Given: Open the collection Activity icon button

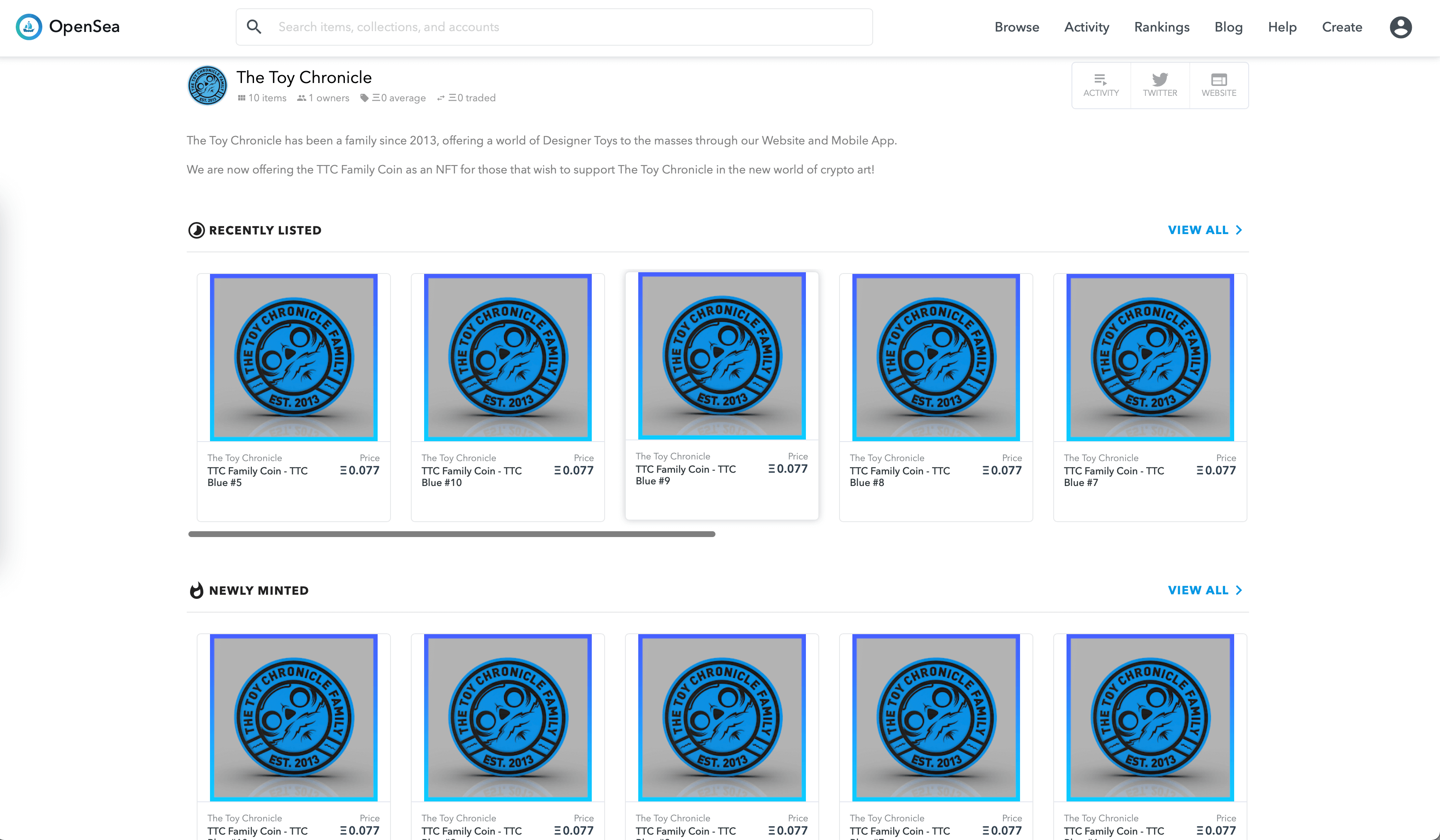Looking at the screenshot, I should tap(1101, 85).
